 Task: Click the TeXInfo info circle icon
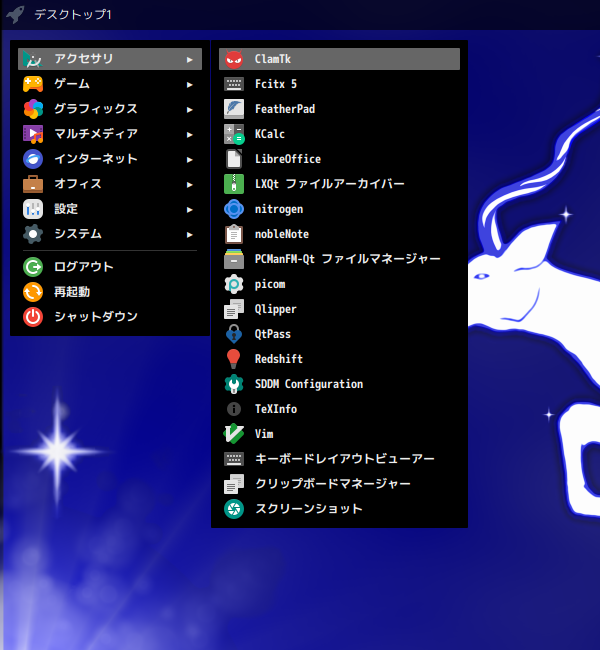(234, 409)
